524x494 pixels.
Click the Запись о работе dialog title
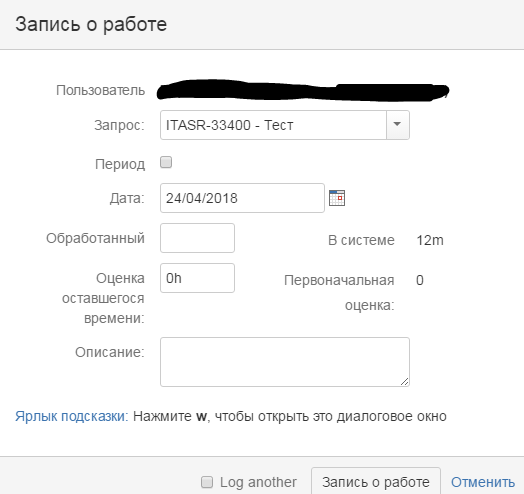[x=91, y=24]
